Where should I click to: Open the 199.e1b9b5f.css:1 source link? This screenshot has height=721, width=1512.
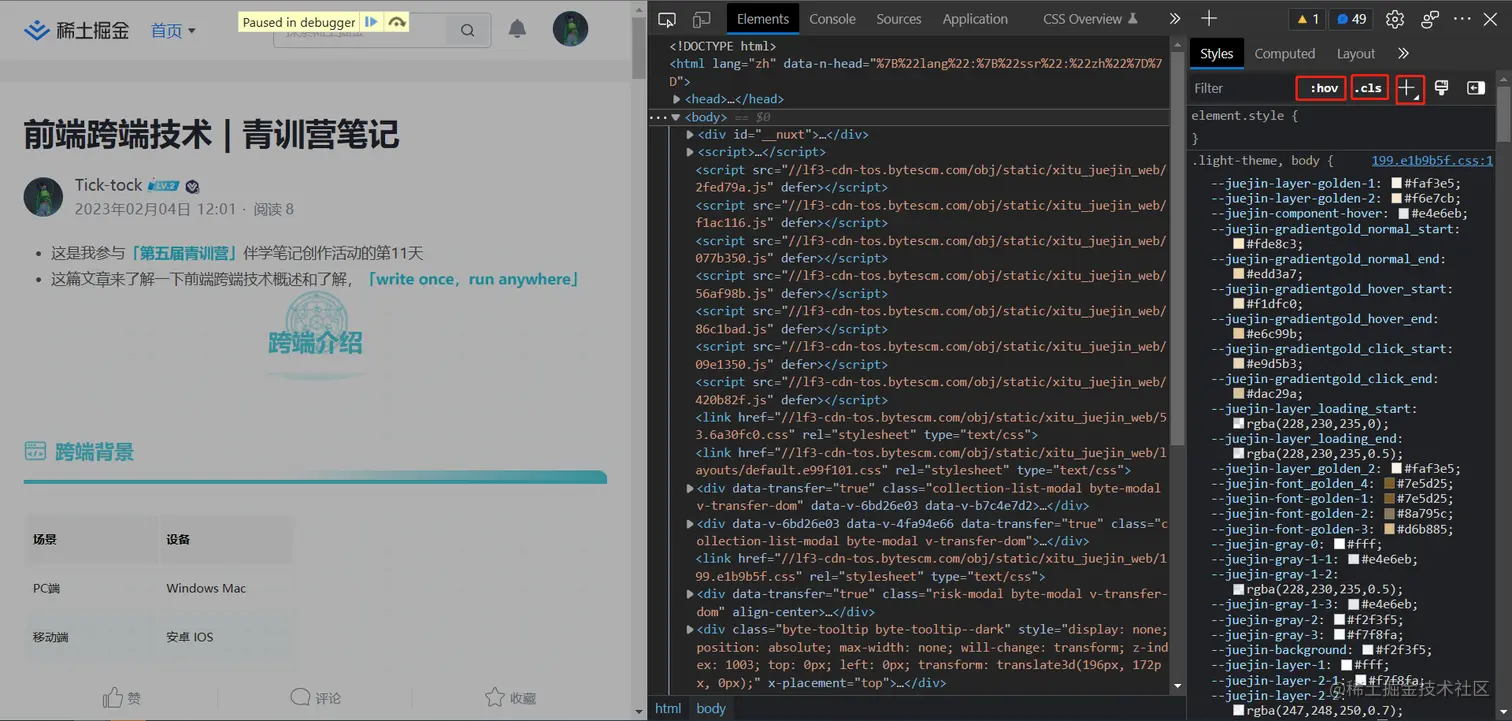(1432, 160)
